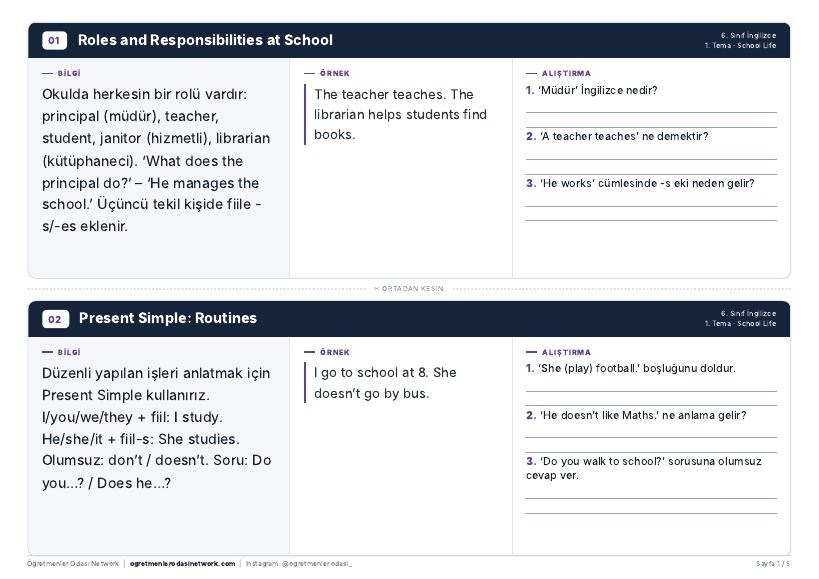
Task: Click the text "Düzenli yapılan işleri anlatmak için"
Action: point(156,373)
